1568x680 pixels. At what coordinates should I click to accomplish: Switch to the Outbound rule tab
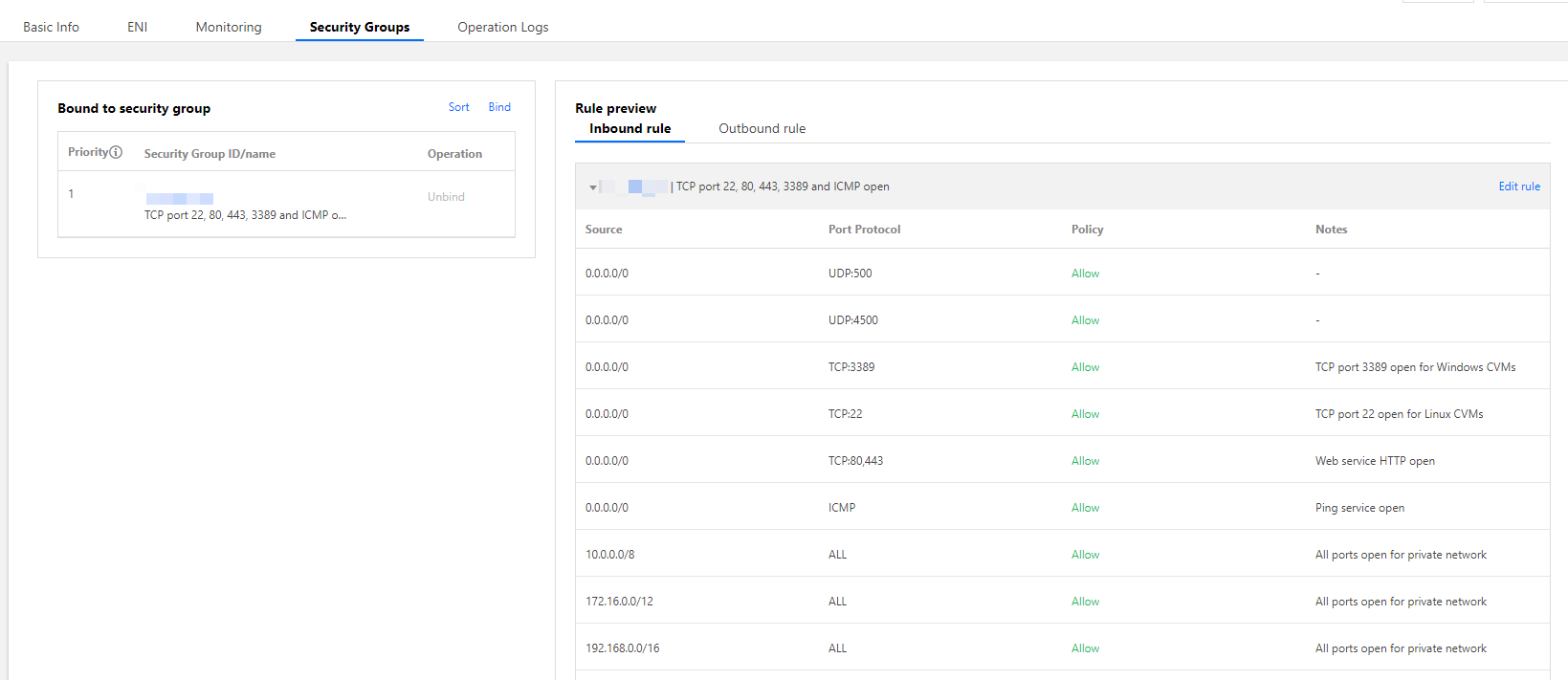762,128
